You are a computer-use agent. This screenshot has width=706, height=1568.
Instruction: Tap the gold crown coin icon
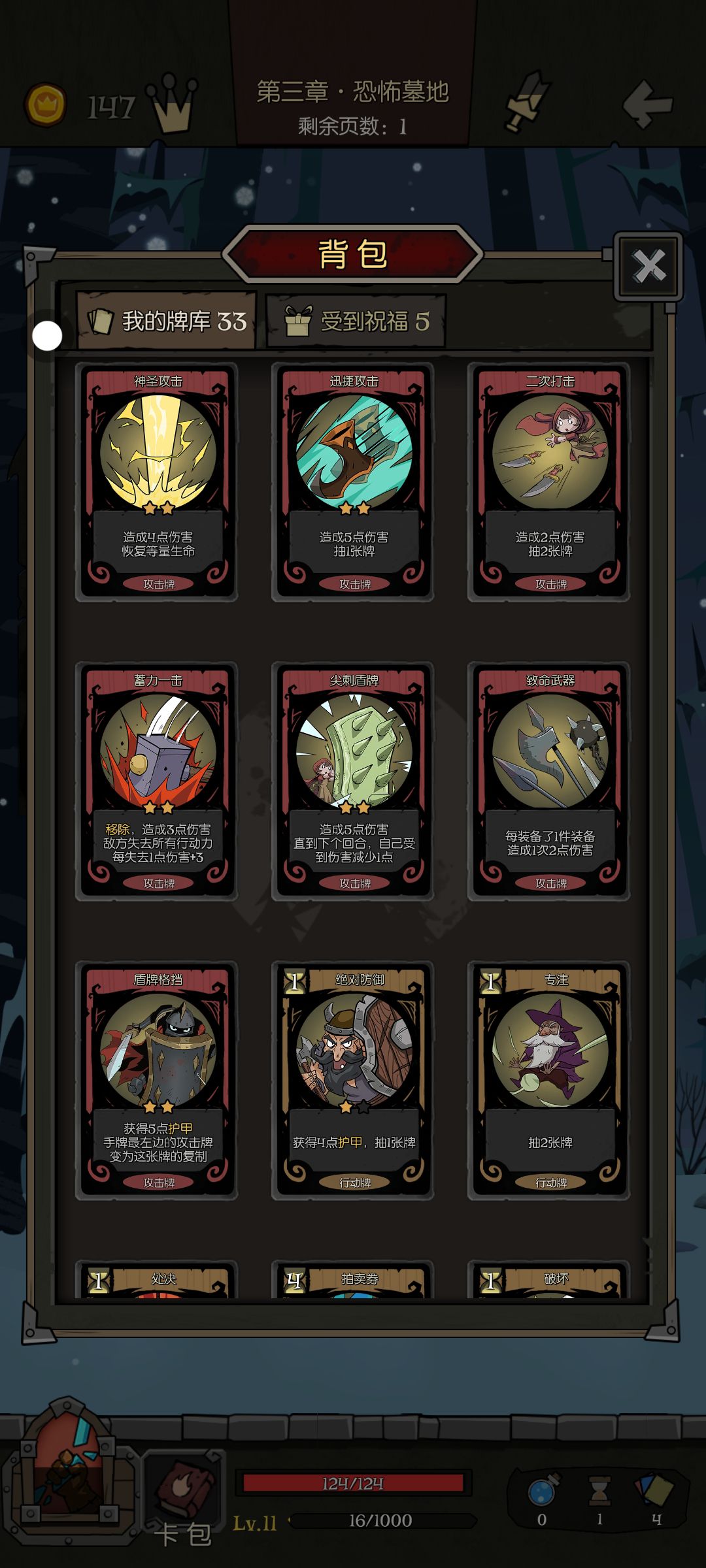point(46,105)
